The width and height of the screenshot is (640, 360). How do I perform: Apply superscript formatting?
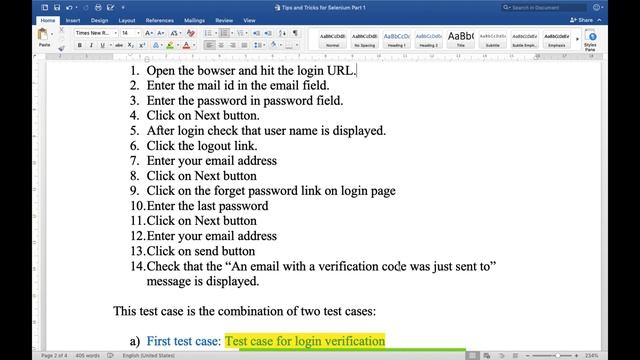pos(142,45)
